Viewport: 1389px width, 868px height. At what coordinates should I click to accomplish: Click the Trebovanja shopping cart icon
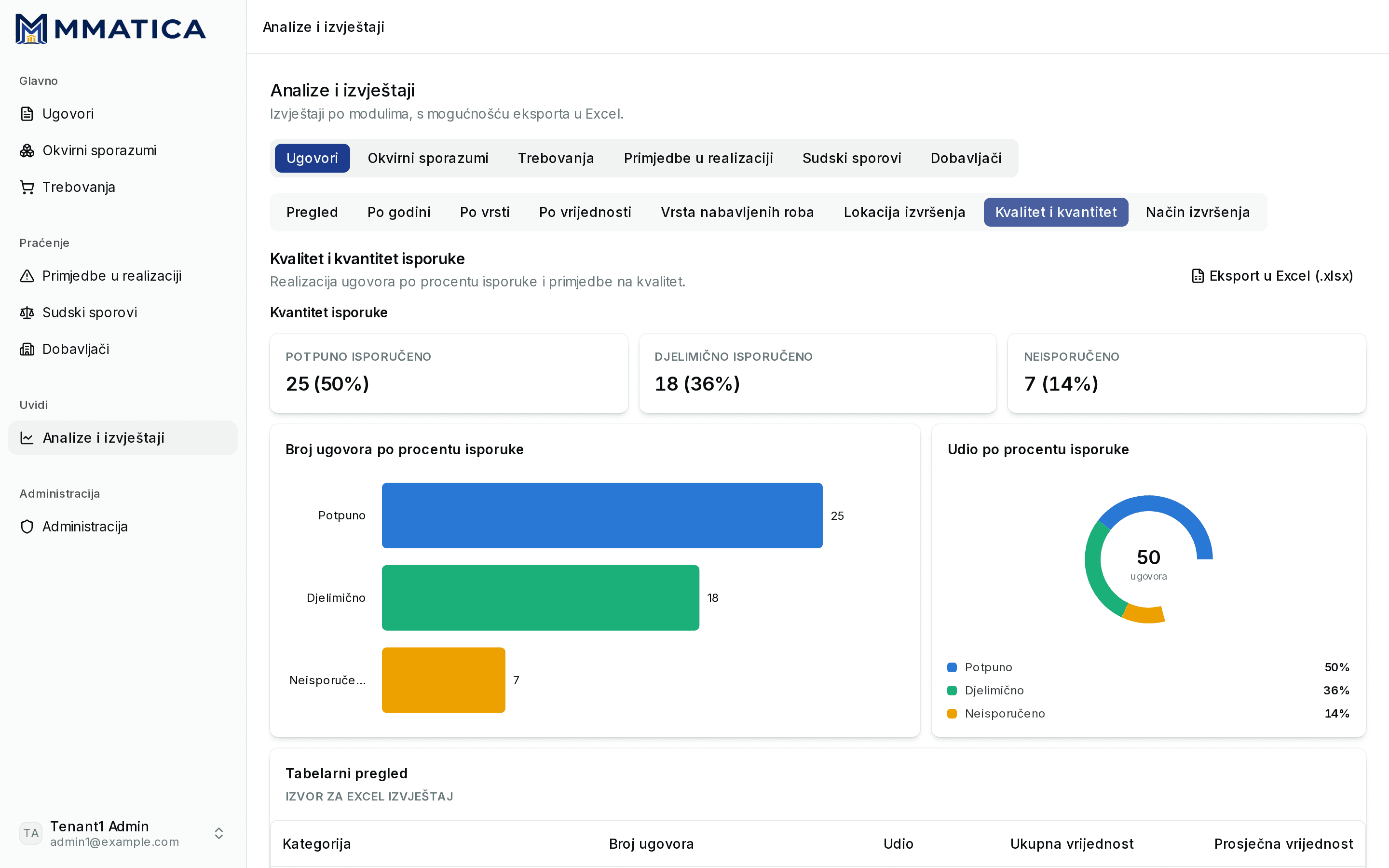pyautogui.click(x=27, y=187)
